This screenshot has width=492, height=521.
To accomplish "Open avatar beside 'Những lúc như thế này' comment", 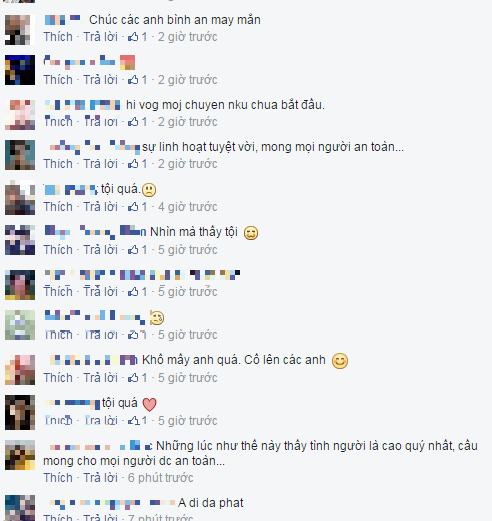I will pyautogui.click(x=20, y=455).
